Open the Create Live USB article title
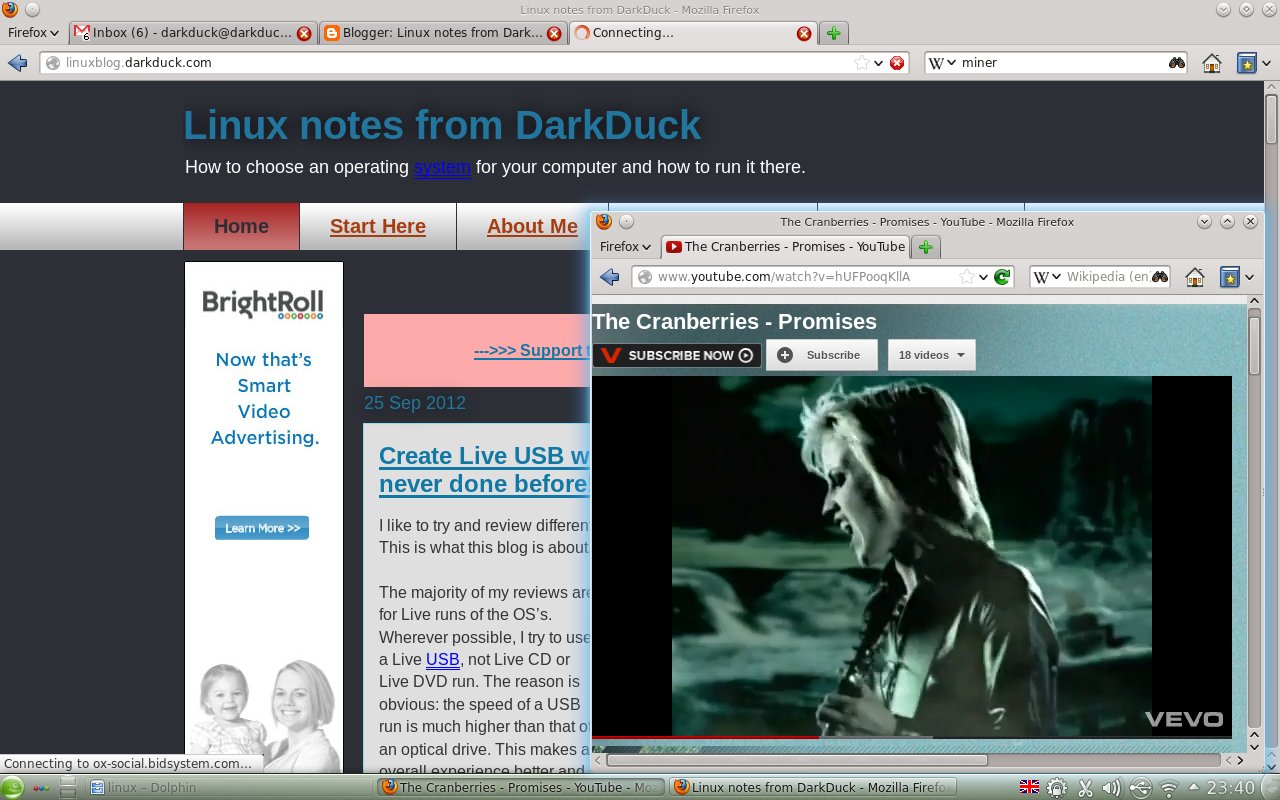1280x800 pixels. click(x=485, y=470)
